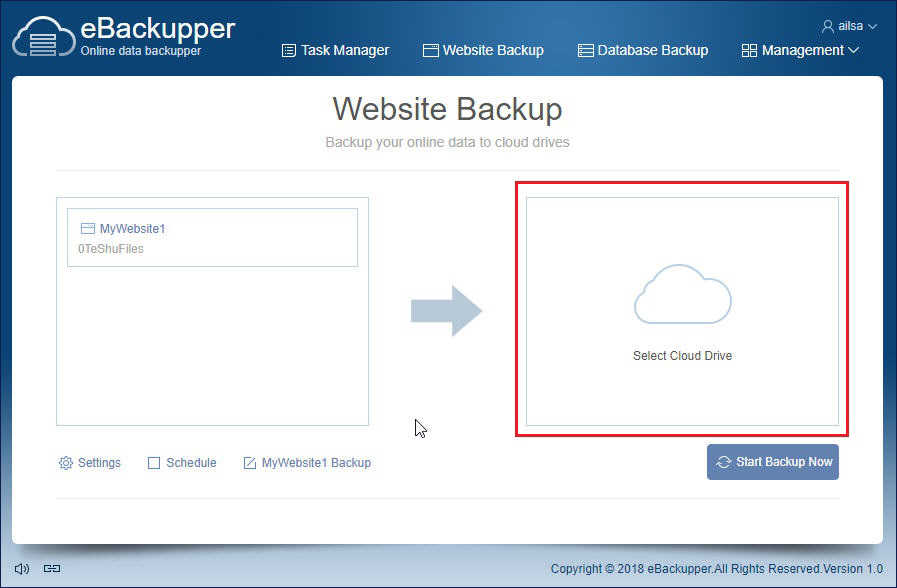Click the 'Backup your online data' subtitle
The image size is (897, 588).
447,142
